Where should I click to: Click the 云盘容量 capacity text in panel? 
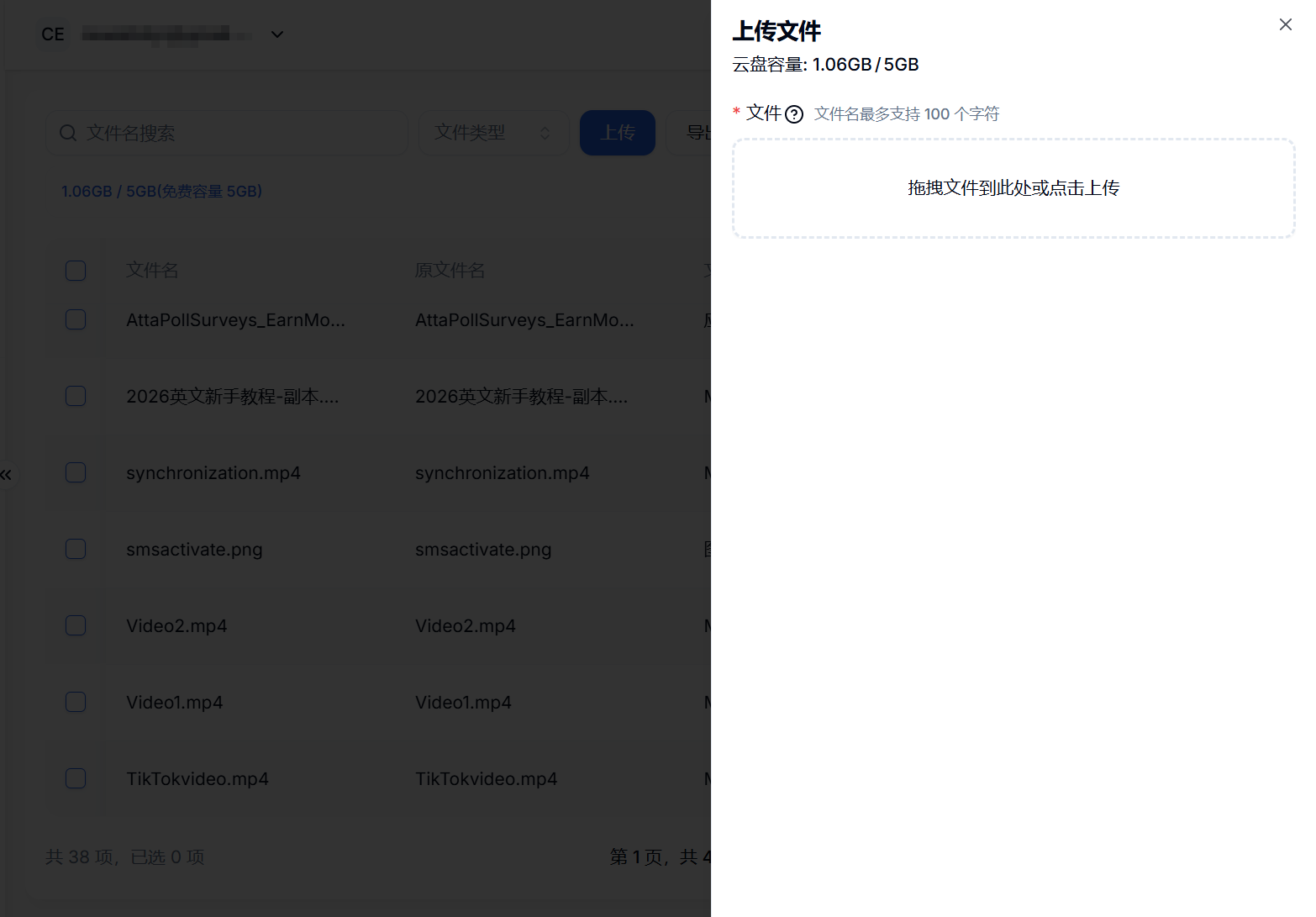click(x=825, y=65)
